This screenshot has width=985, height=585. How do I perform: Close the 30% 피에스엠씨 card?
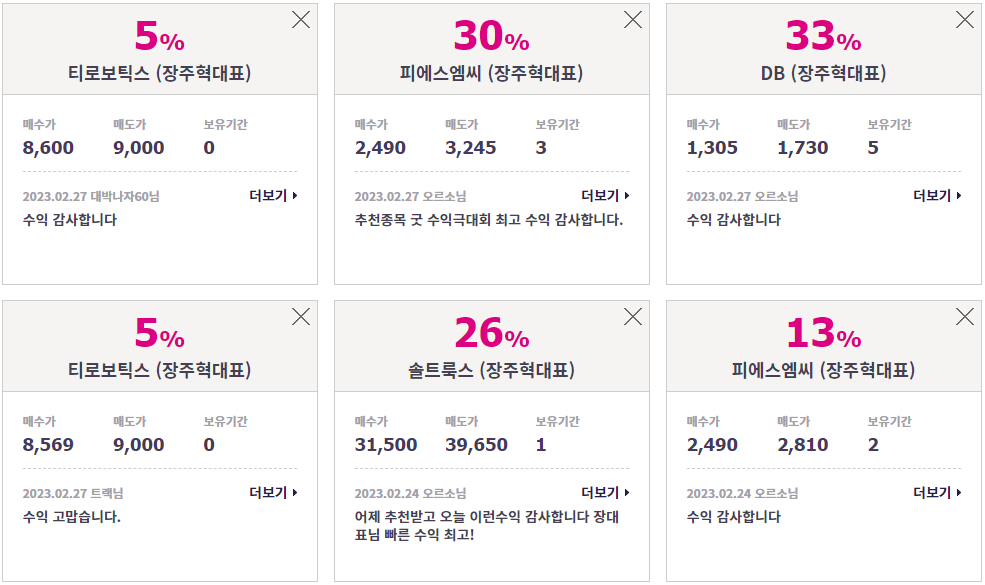[x=633, y=20]
